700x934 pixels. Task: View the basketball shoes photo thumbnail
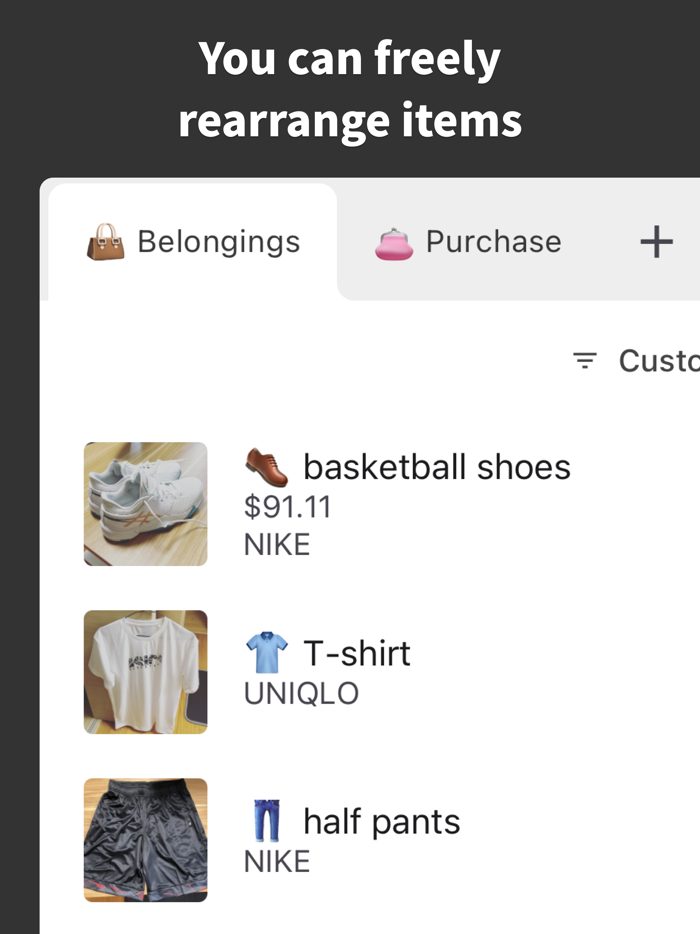click(x=145, y=504)
